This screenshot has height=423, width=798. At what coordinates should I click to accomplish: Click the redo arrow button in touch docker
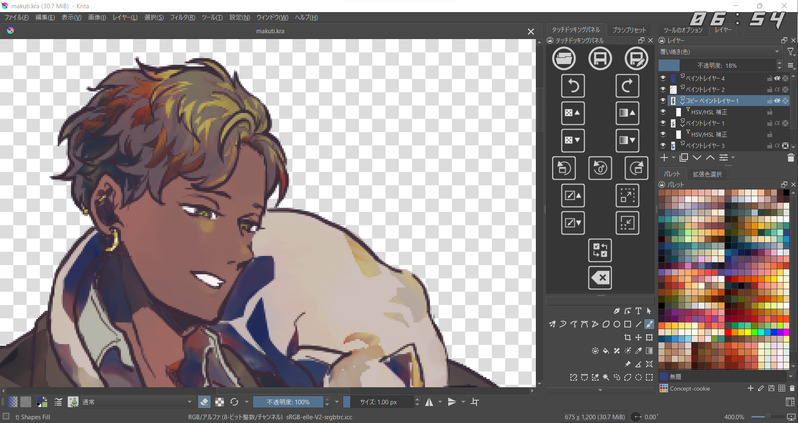click(x=627, y=86)
